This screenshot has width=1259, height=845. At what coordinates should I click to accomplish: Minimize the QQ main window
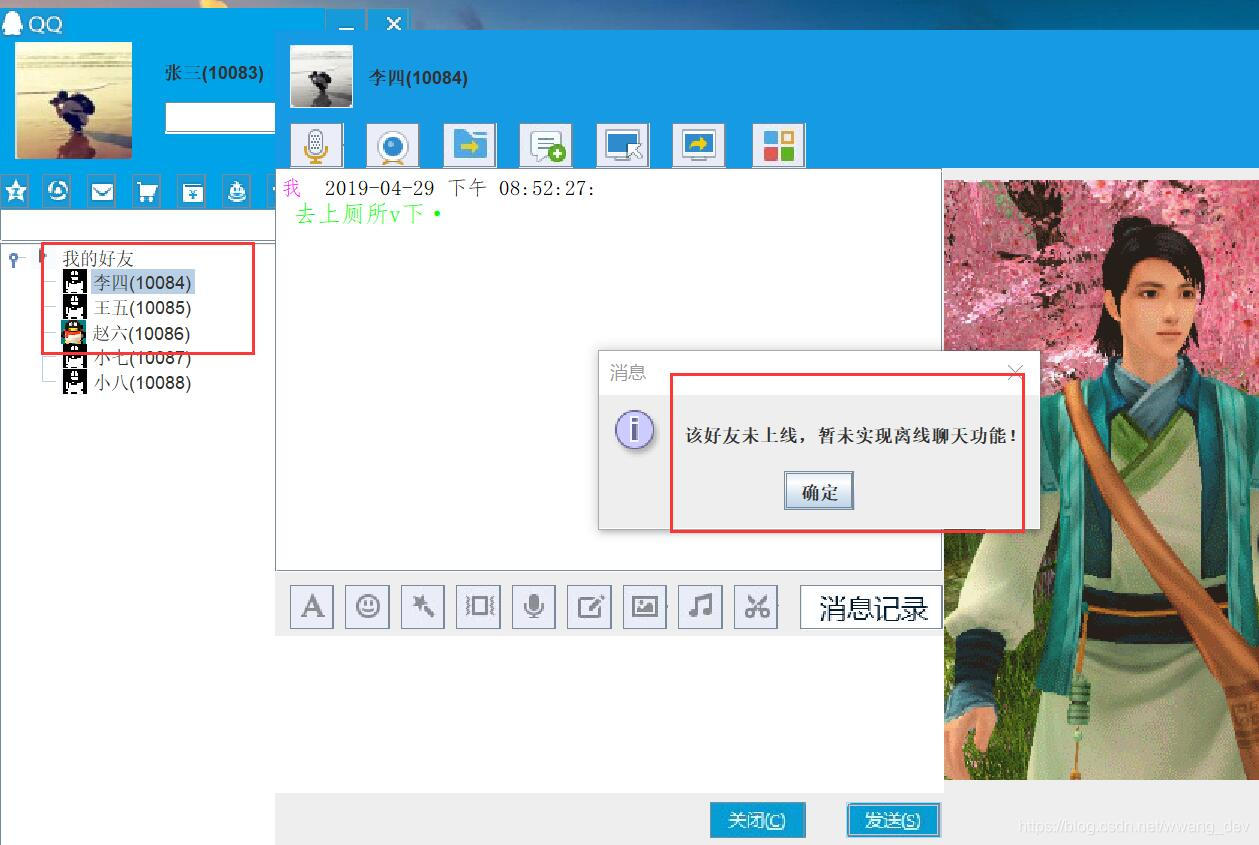pos(345,23)
